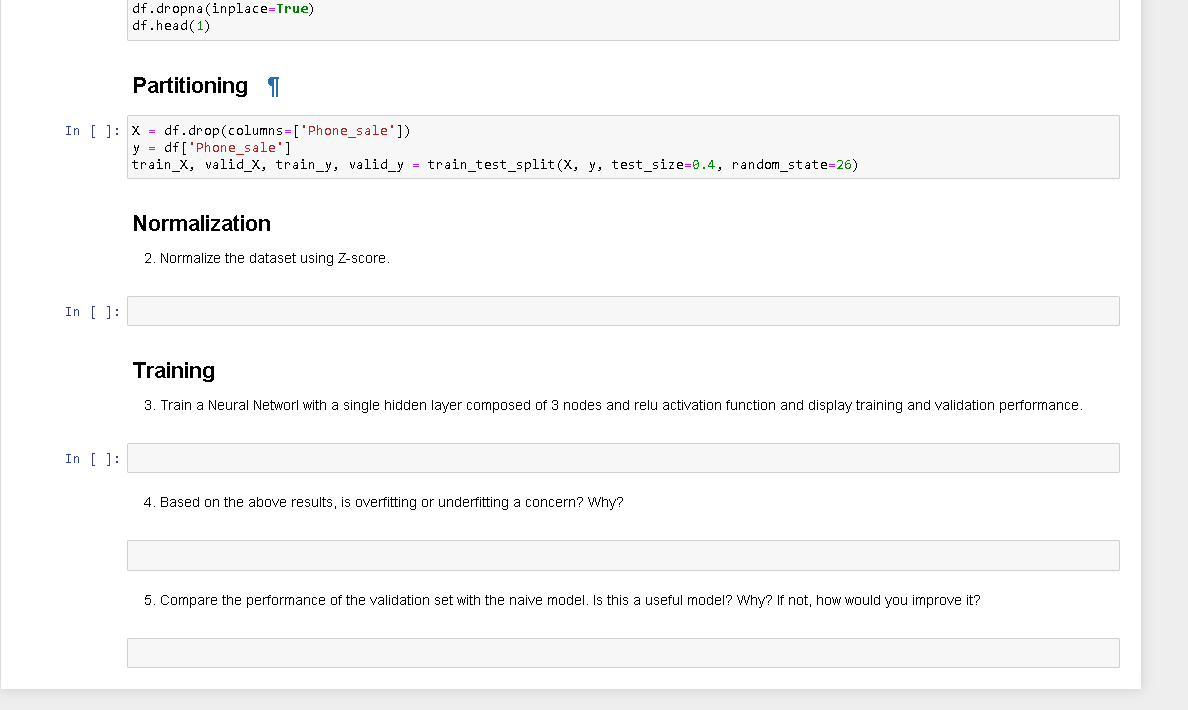Screen dimensions: 1188x710
Task: Click the empty answer cell below question 5
Action: point(622,653)
